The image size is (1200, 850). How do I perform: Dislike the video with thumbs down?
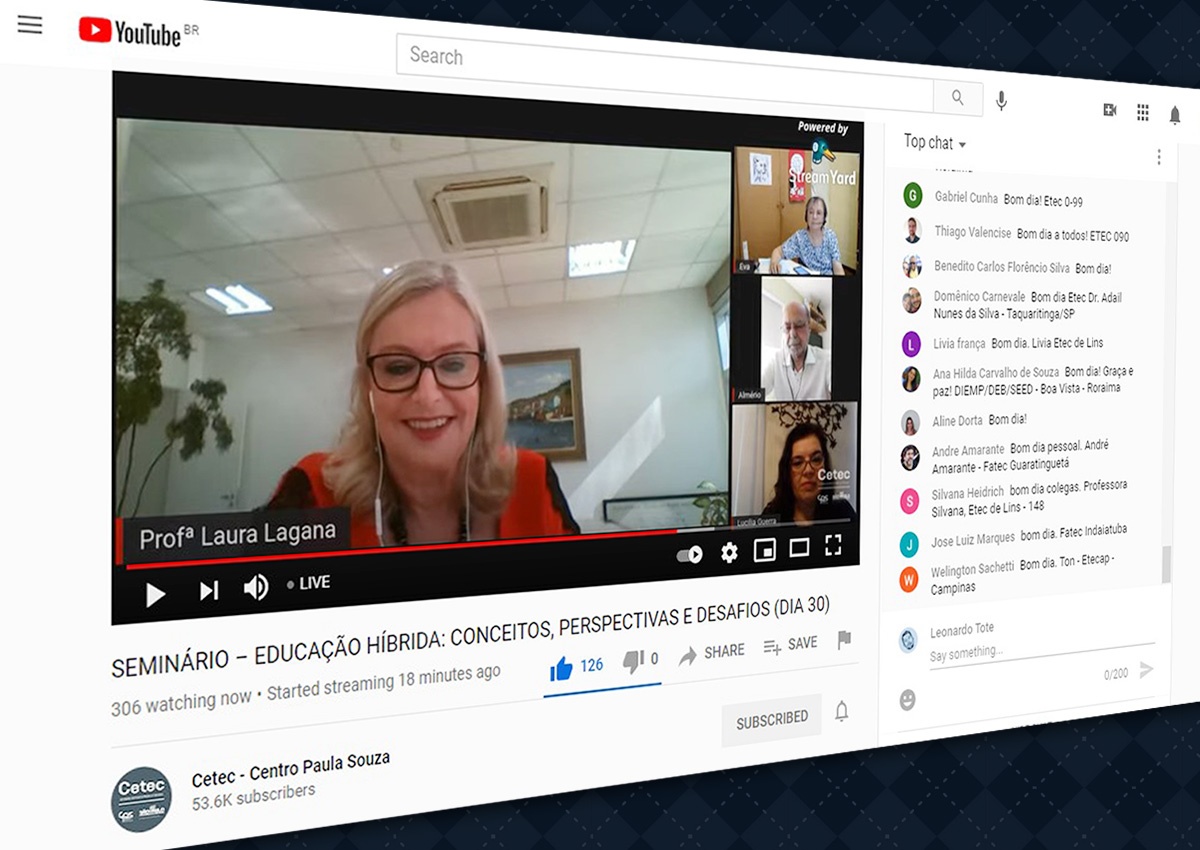[634, 662]
